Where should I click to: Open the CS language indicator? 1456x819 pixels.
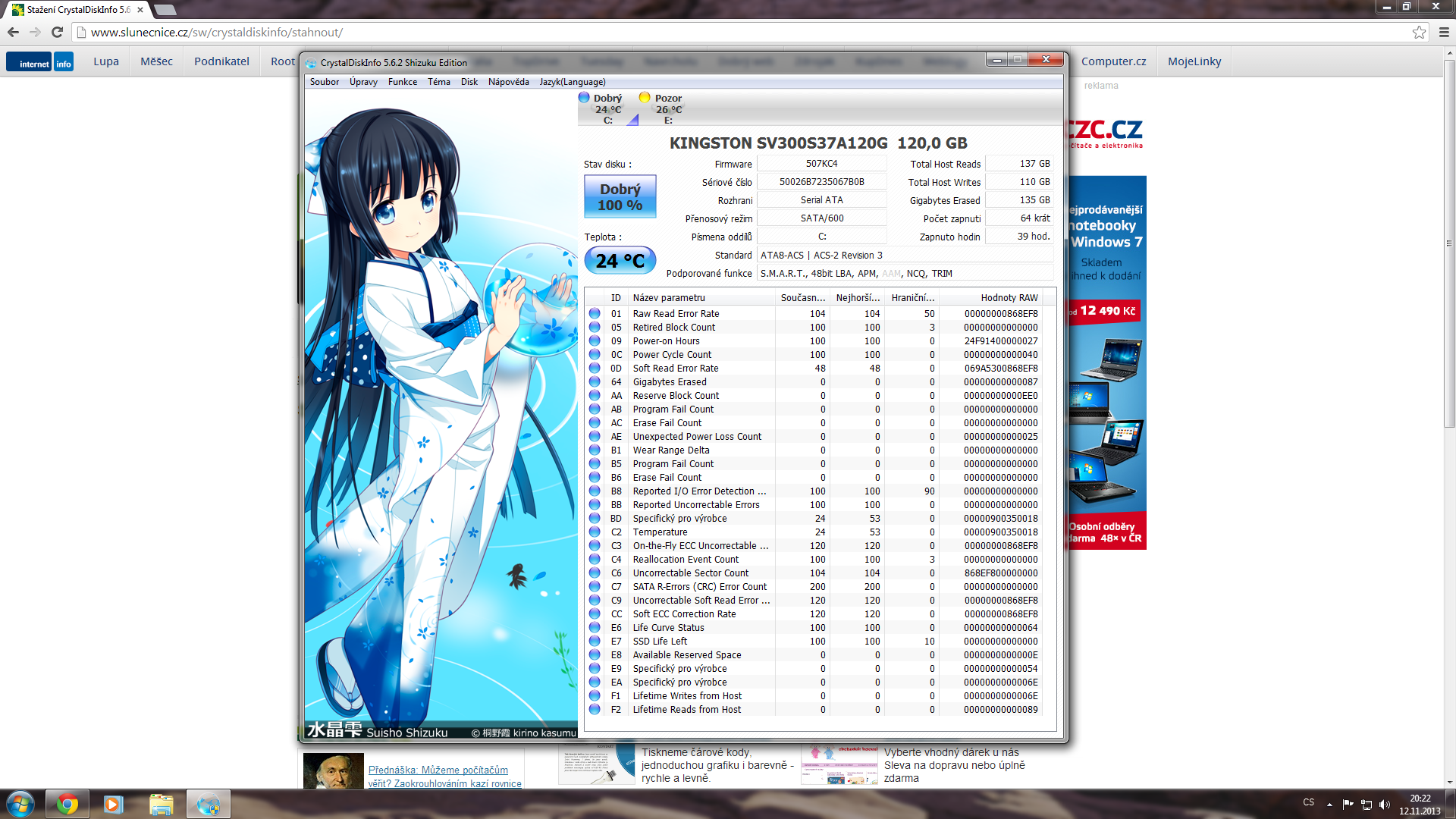[1308, 802]
